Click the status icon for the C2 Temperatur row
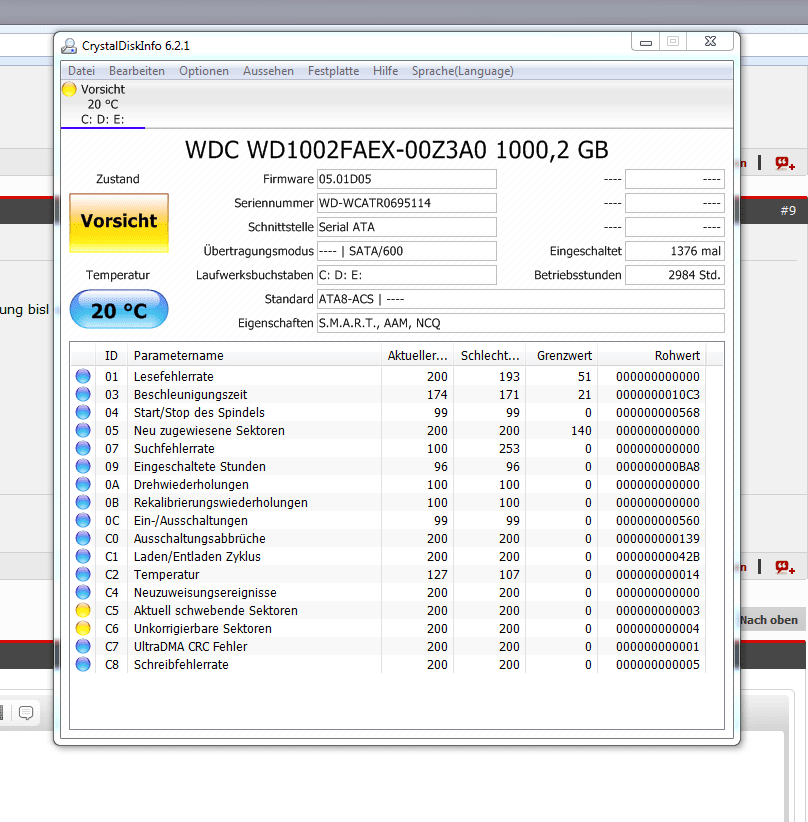 [x=83, y=574]
